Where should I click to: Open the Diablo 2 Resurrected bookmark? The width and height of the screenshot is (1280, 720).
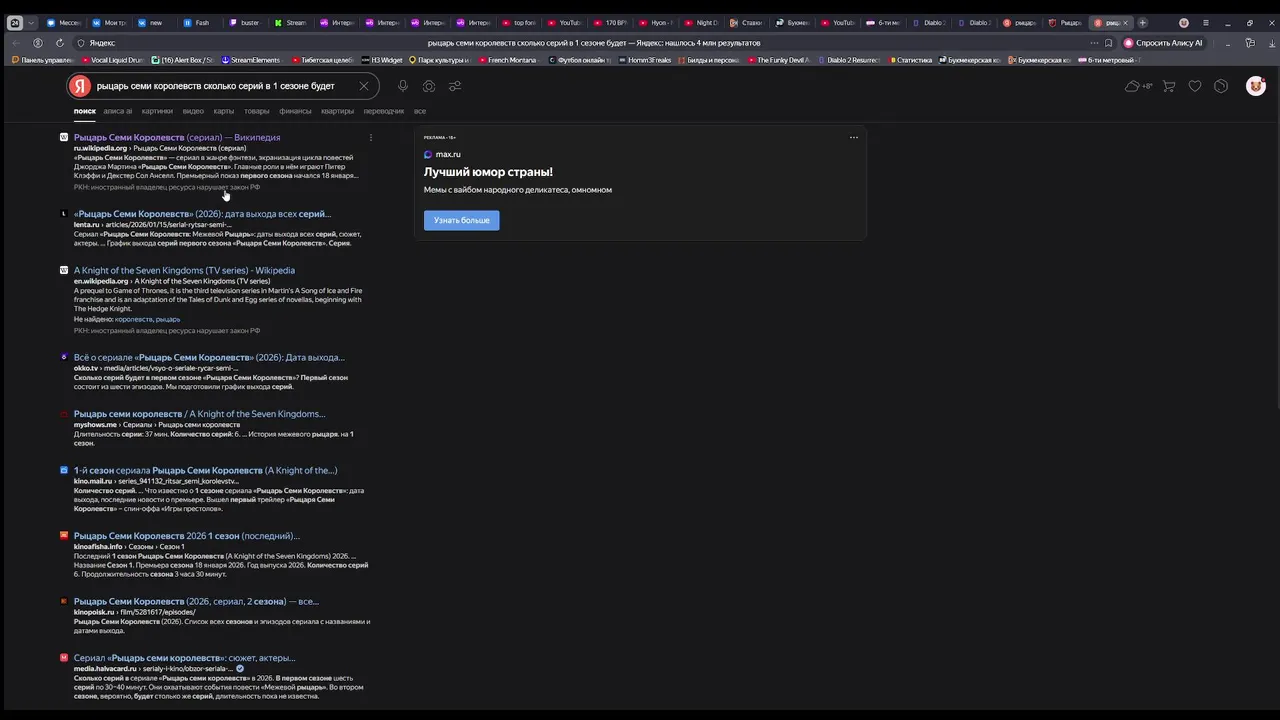click(849, 60)
